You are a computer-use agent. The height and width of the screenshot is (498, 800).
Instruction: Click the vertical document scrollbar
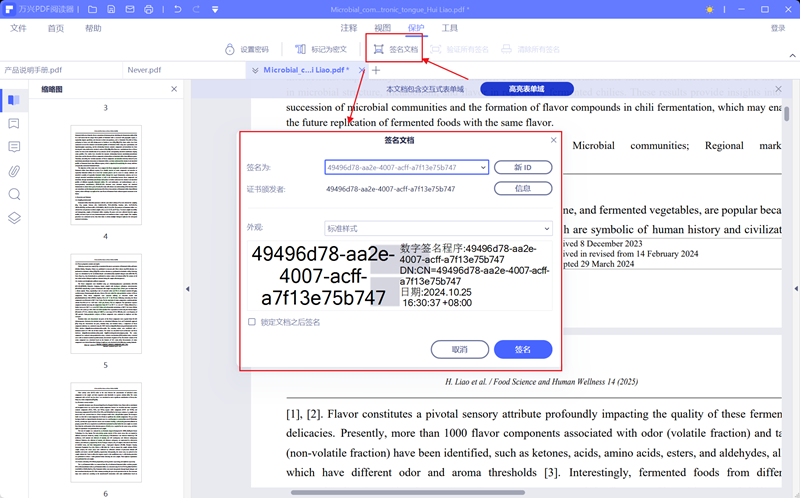point(786,113)
